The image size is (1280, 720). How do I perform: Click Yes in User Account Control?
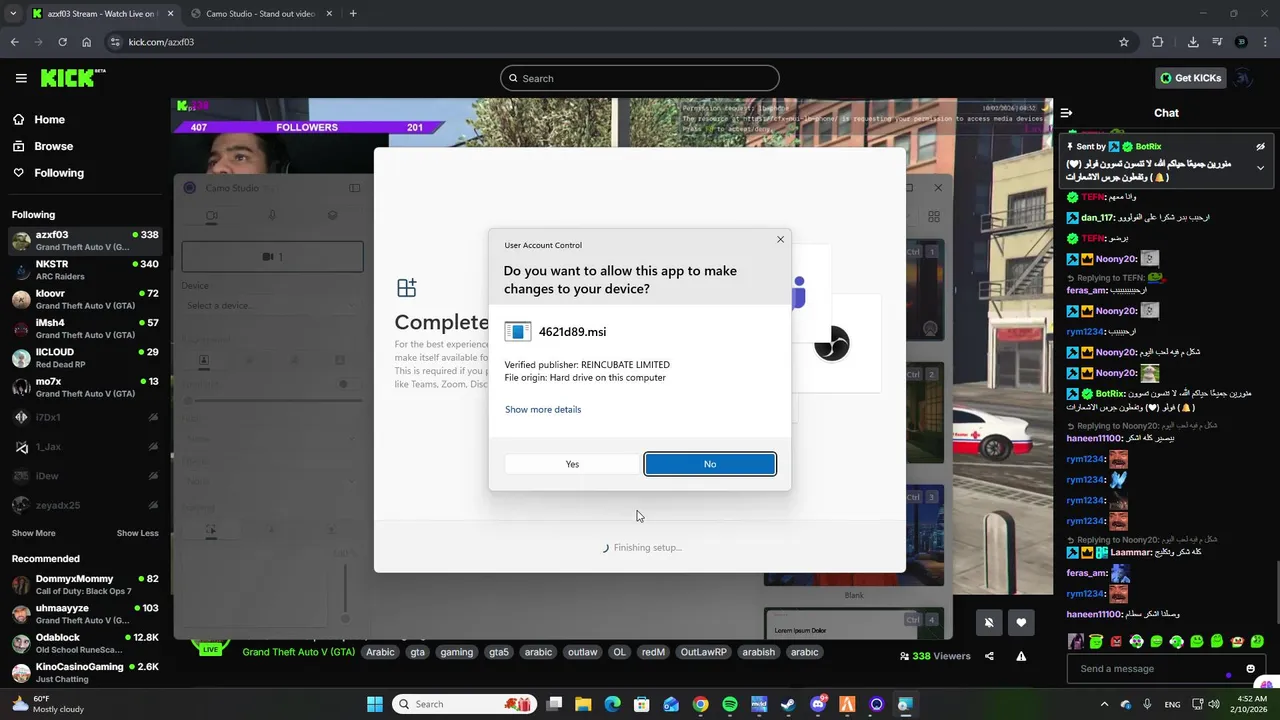click(x=572, y=464)
